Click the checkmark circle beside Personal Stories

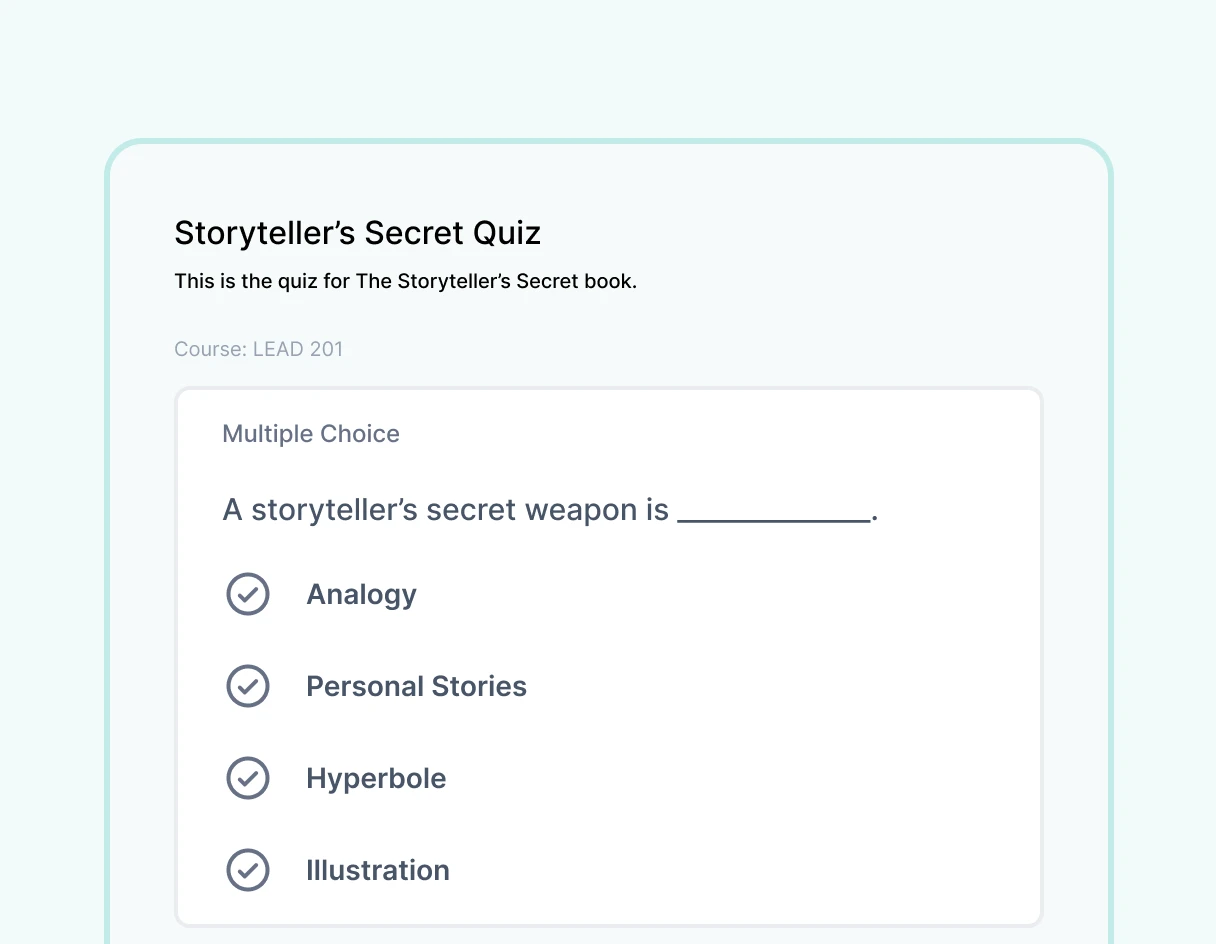pos(248,686)
